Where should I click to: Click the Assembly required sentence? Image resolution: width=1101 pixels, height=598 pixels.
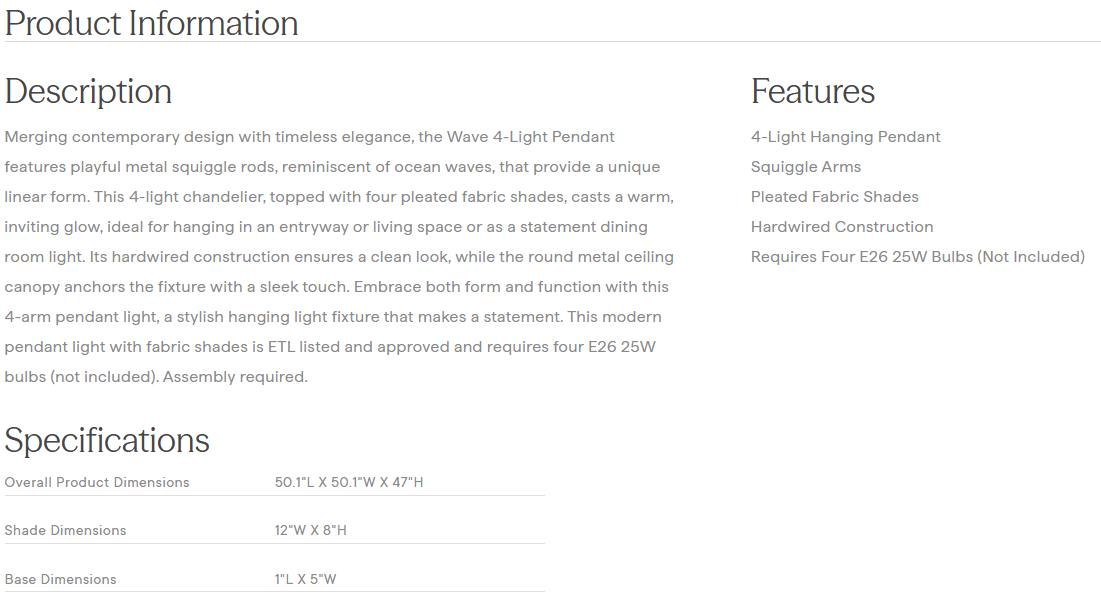point(235,377)
